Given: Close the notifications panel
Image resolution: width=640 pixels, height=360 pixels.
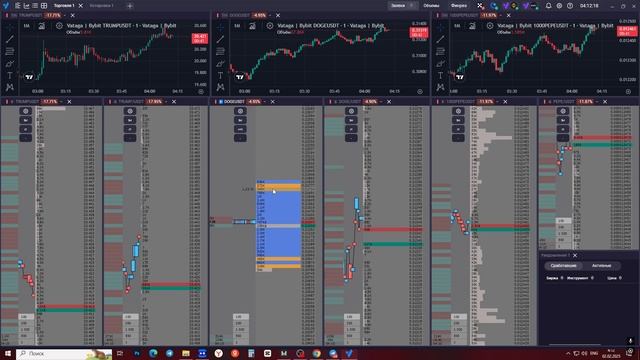Looking at the screenshot, I should tap(575, 256).
